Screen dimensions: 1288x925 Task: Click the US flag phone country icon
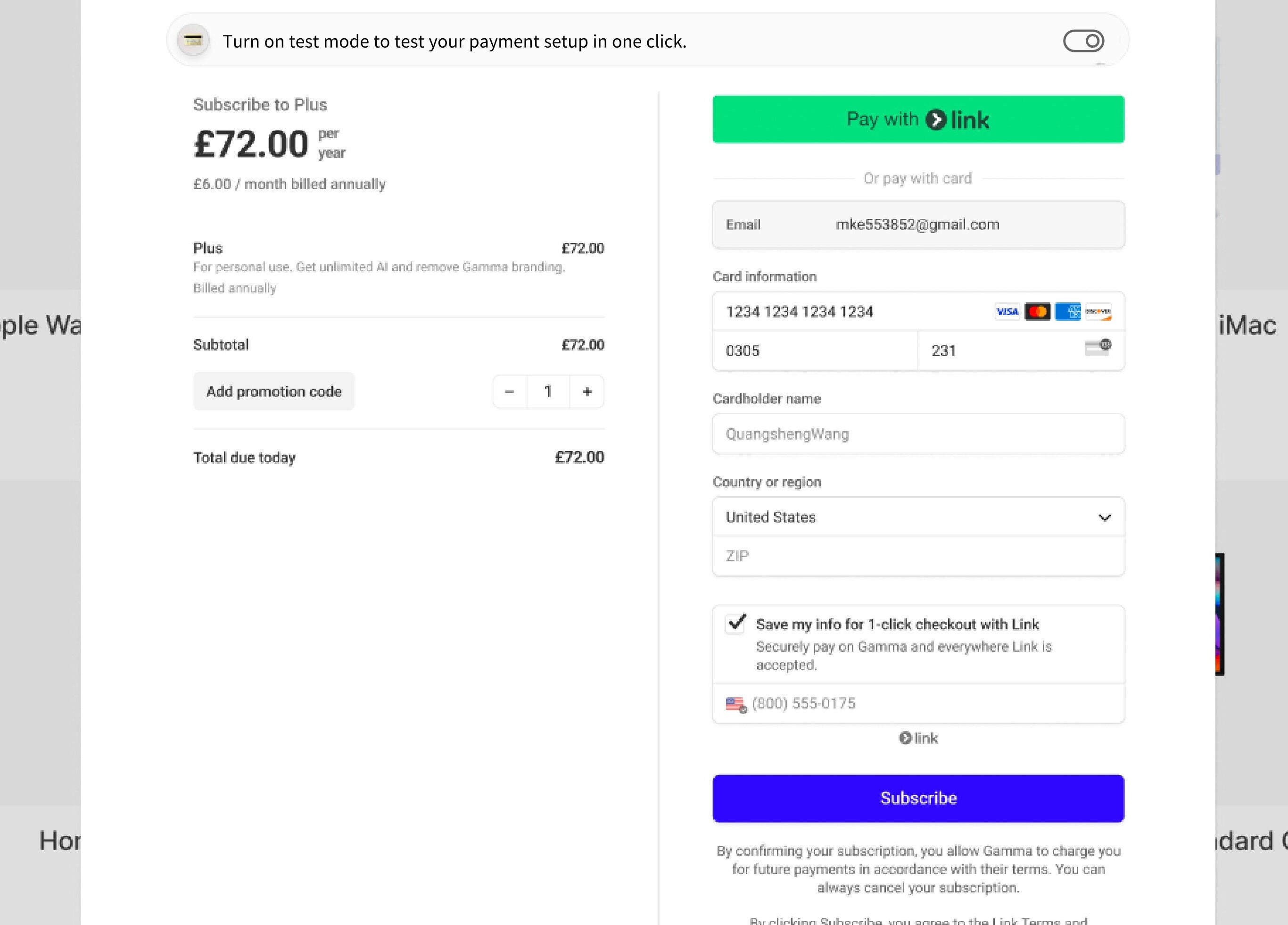pos(735,704)
